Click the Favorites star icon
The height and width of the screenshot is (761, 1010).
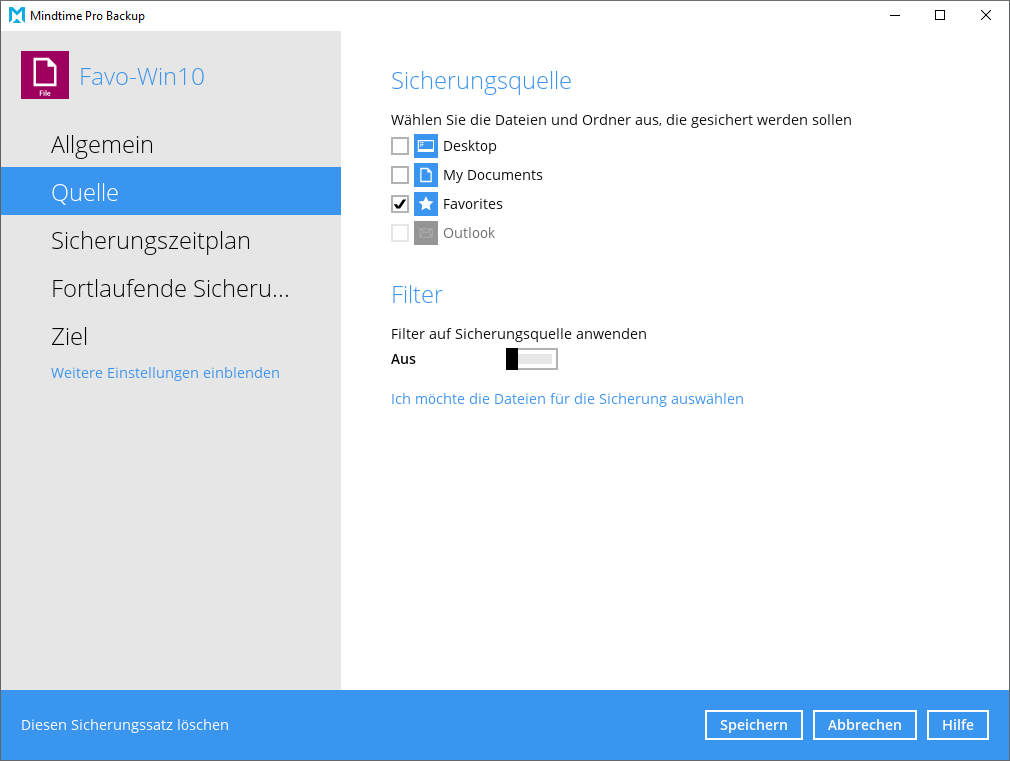[x=426, y=204]
